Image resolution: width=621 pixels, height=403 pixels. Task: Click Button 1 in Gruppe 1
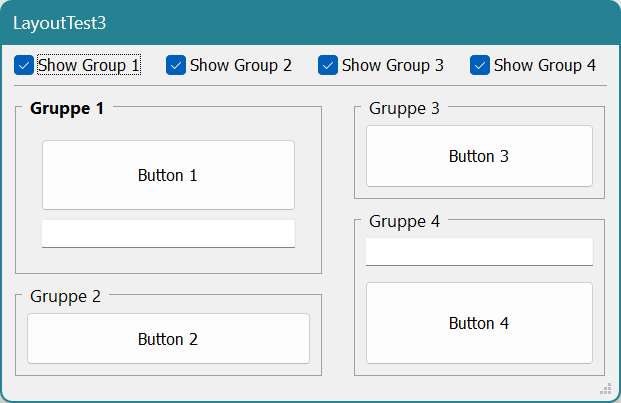coord(168,175)
